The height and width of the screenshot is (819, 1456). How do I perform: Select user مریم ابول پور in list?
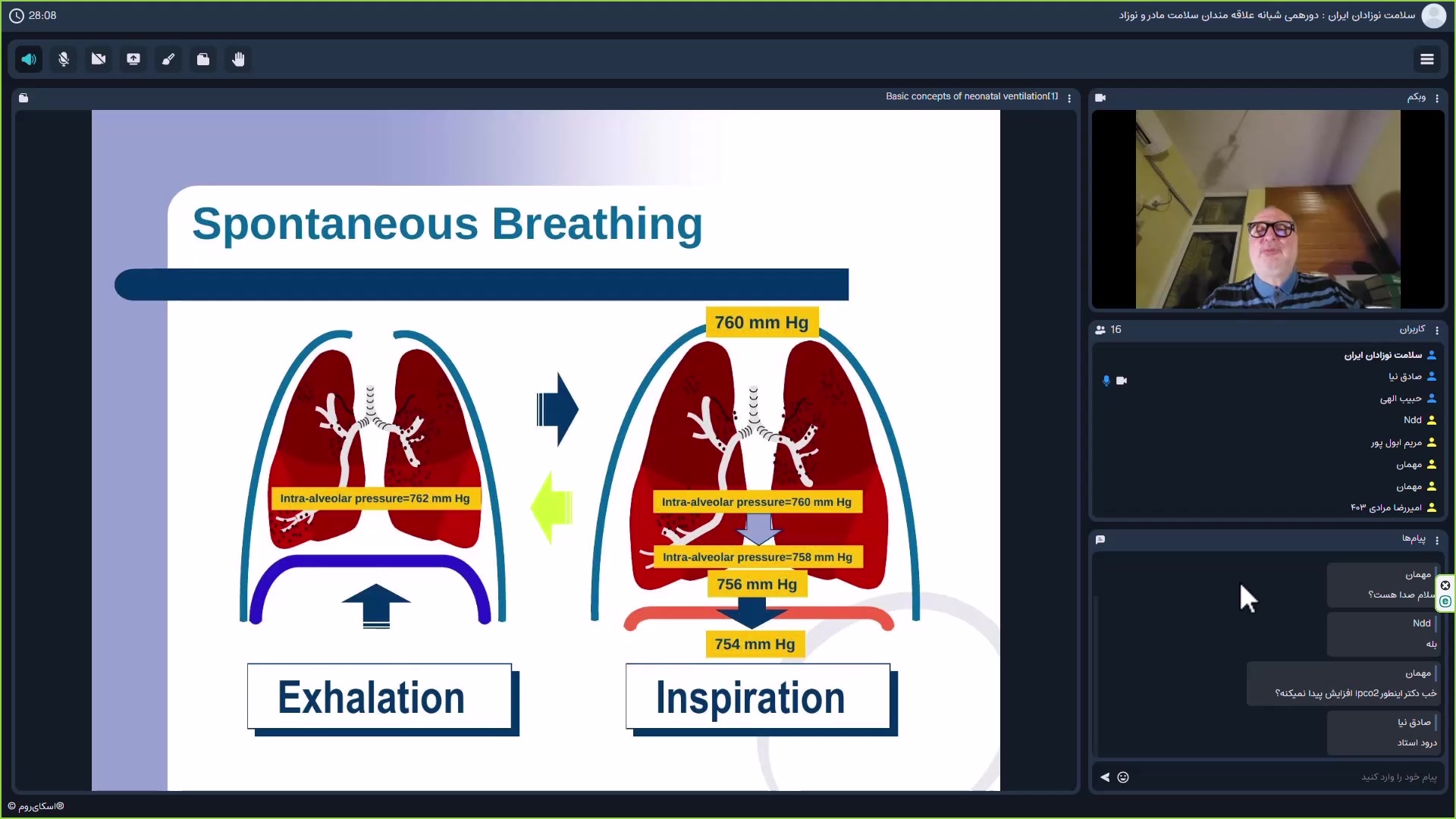point(1396,443)
